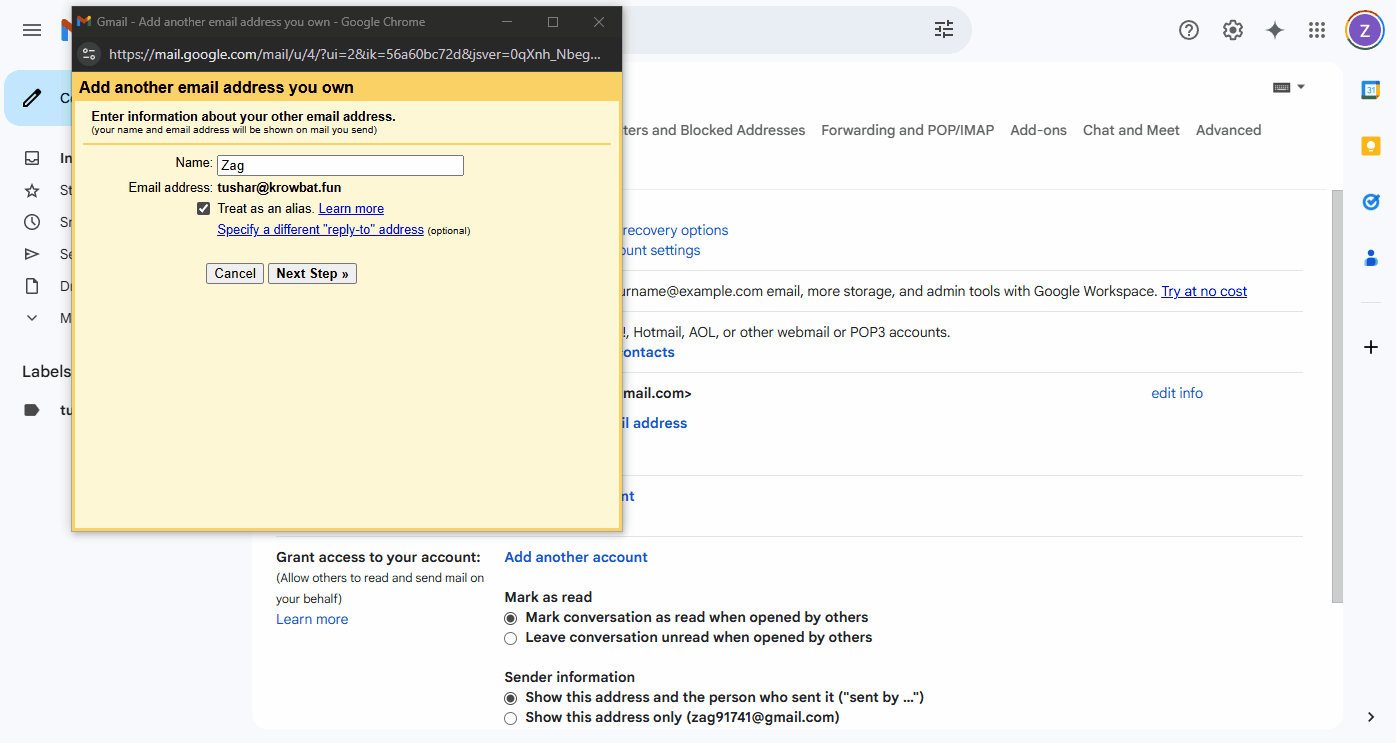1396x743 pixels.
Task: Select Mark conversation as read when opened
Action: click(511, 618)
